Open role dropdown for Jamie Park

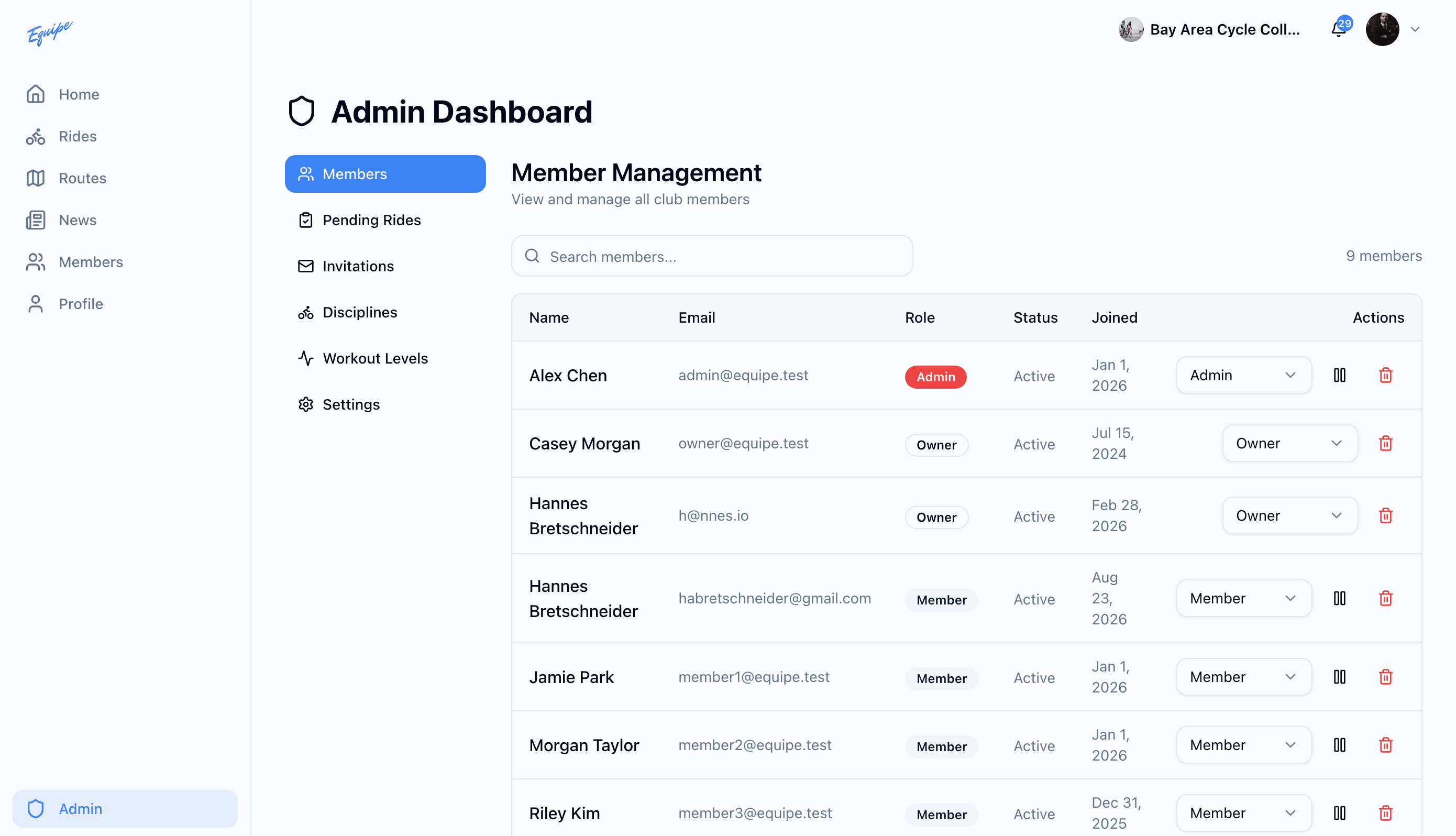(x=1244, y=677)
